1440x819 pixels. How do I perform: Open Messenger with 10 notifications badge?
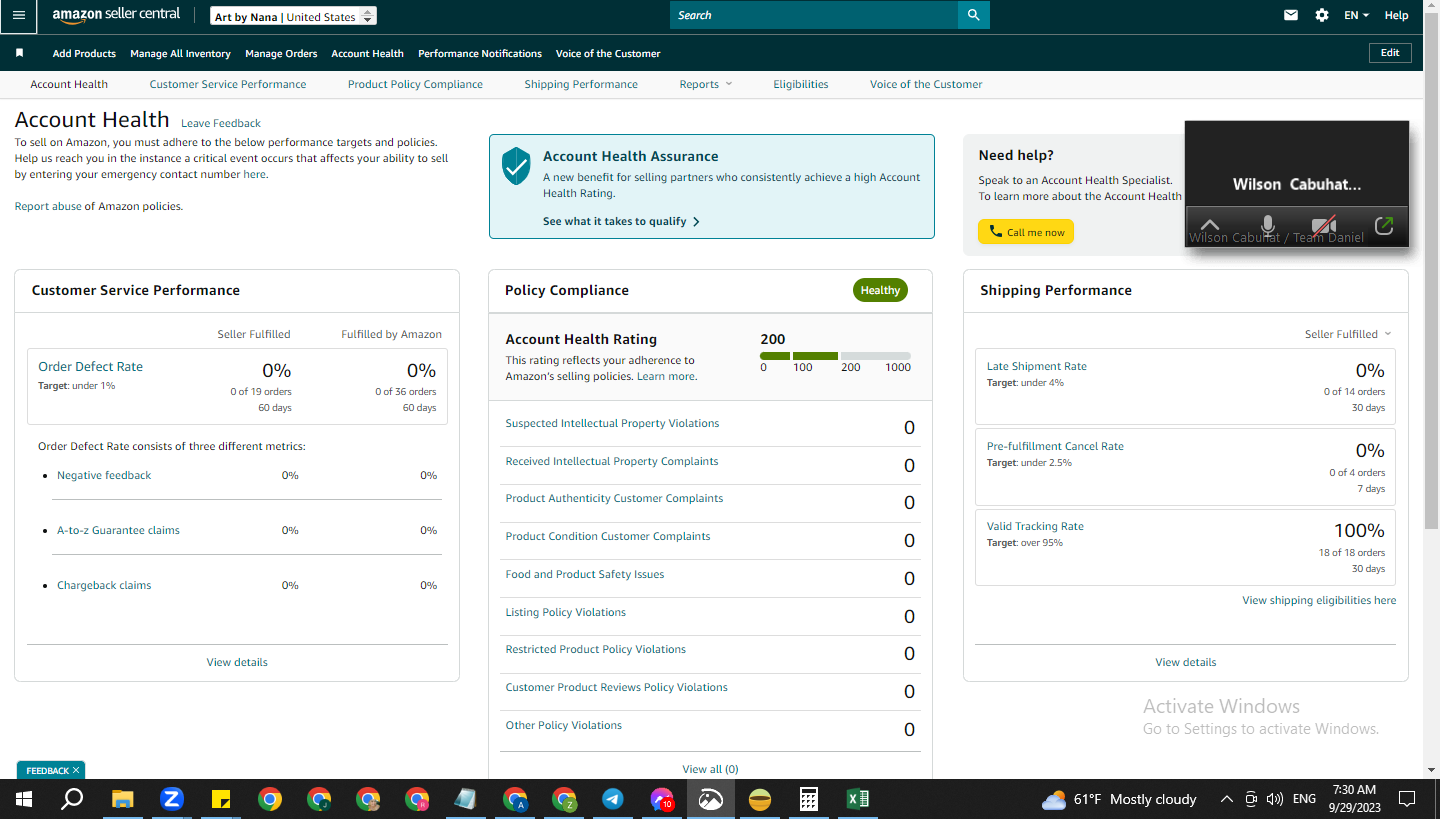click(x=662, y=799)
